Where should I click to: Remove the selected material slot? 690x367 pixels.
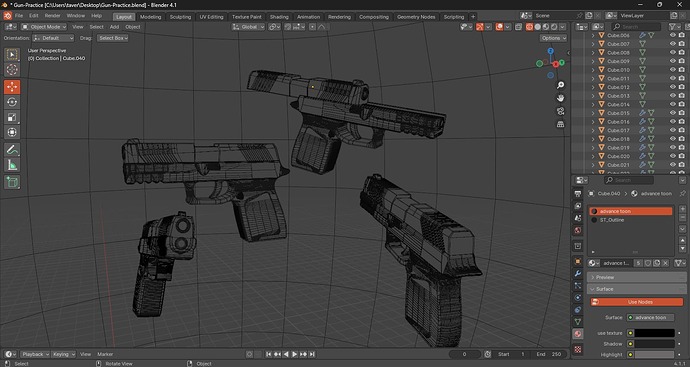pos(683,217)
